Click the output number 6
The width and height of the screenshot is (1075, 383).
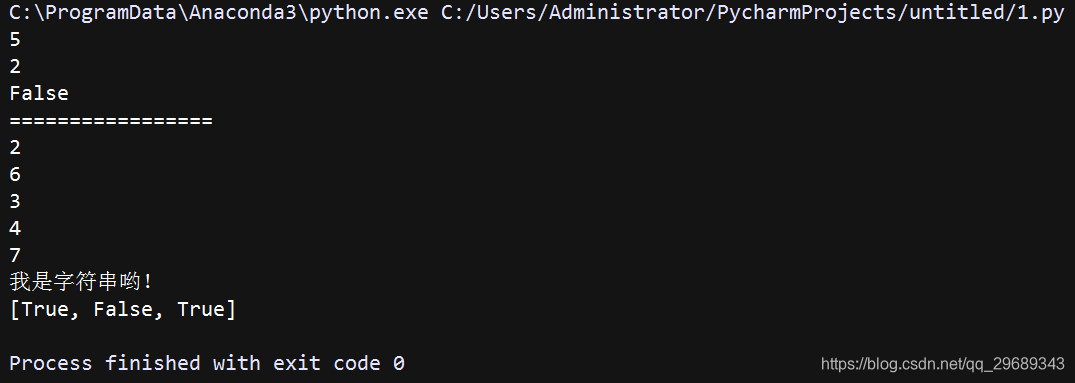pyautogui.click(x=15, y=175)
